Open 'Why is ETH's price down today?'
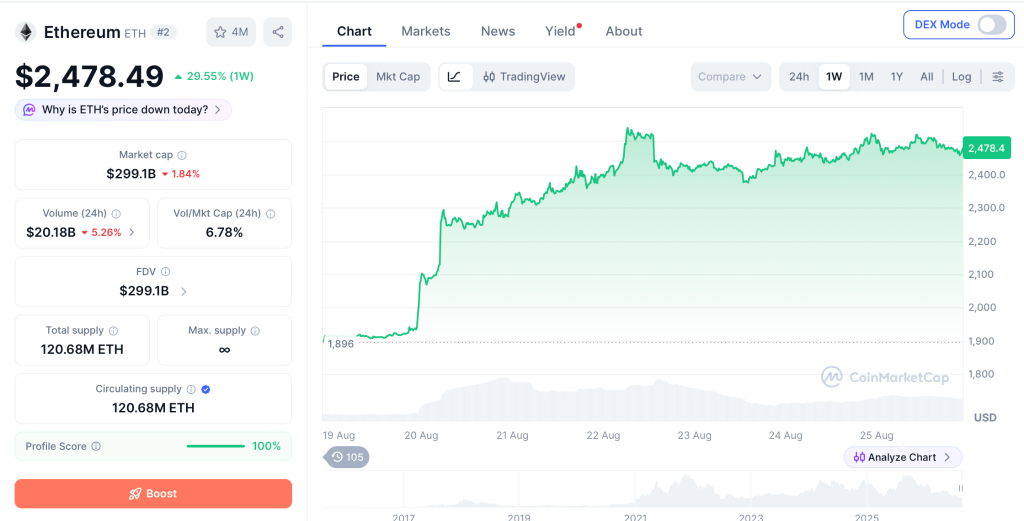Image resolution: width=1024 pixels, height=521 pixels. tap(123, 110)
